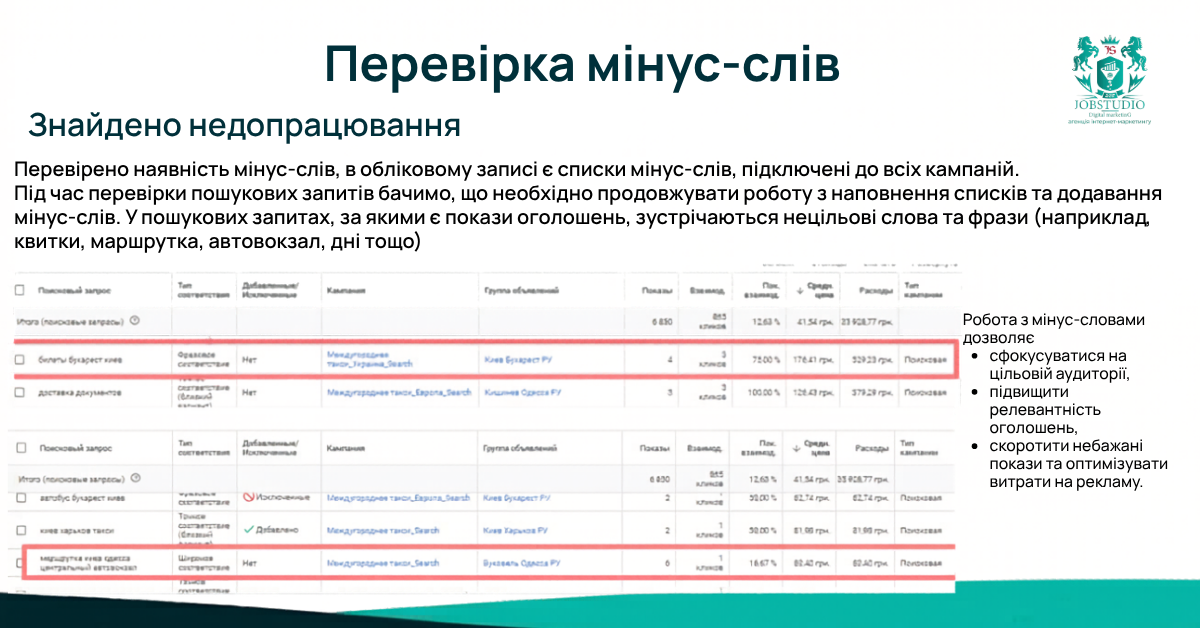Check the checkbox for 'маршрутка киев одесса центральный автовокзал'
Image resolution: width=1200 pixels, height=628 pixels.
[19, 561]
